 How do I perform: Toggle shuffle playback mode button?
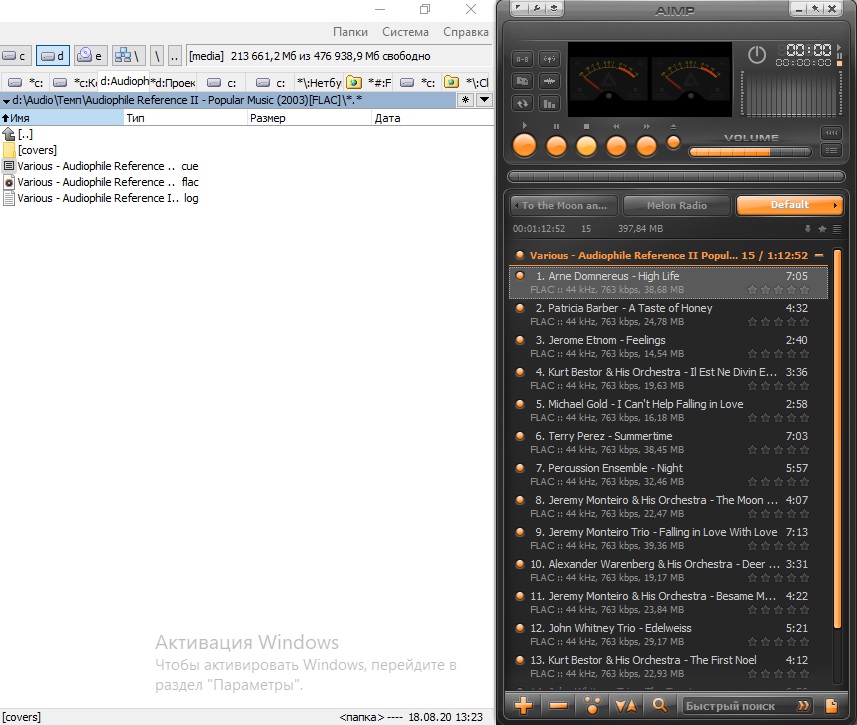pyautogui.click(x=523, y=81)
